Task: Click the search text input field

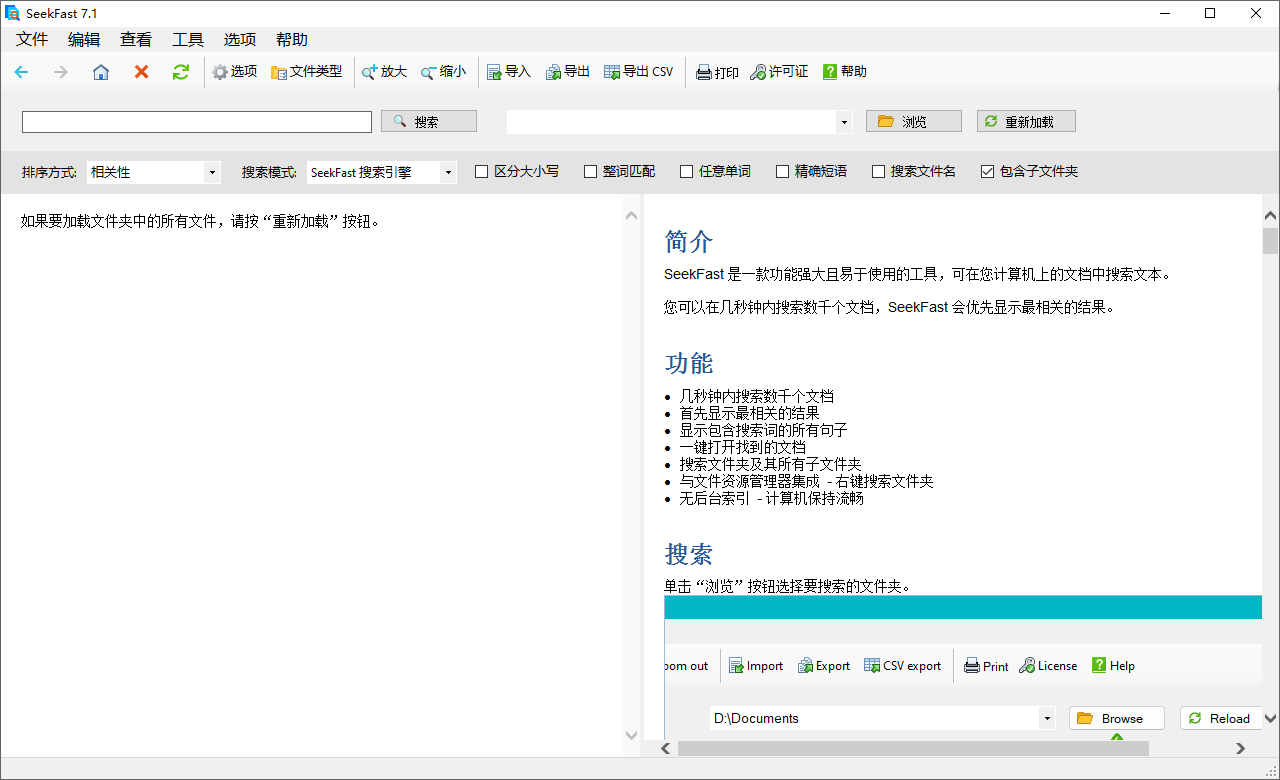Action: [197, 122]
